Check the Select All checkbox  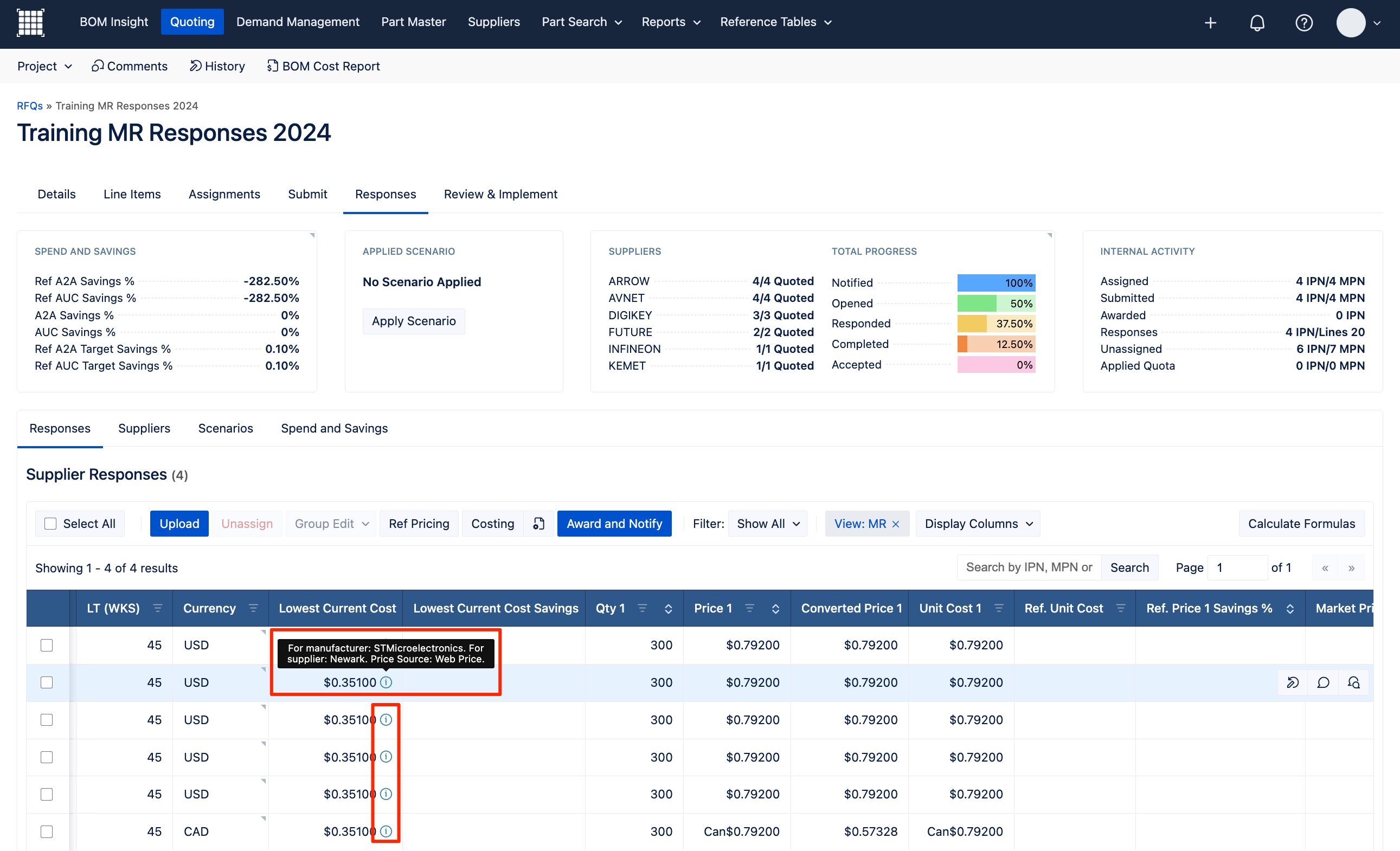point(50,524)
